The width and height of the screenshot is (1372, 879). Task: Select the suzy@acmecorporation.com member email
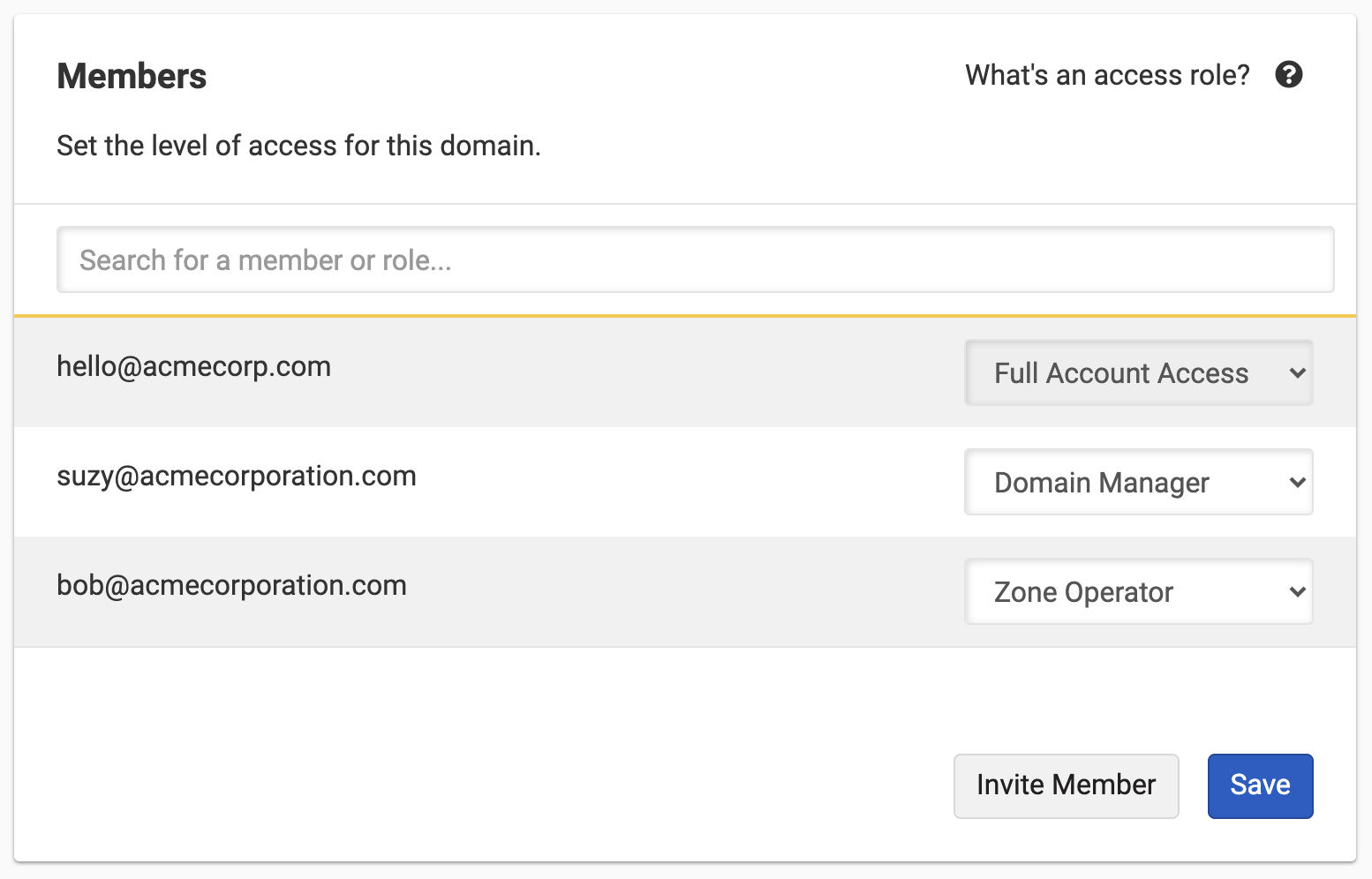[237, 476]
